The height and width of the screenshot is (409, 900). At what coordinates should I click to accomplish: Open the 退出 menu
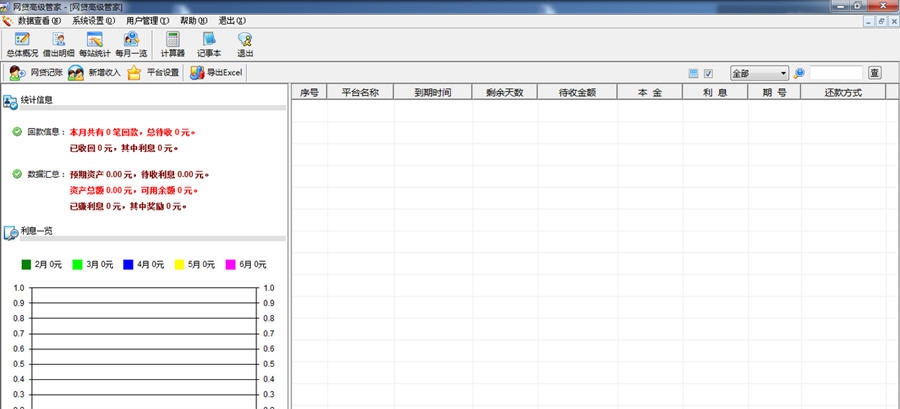(232, 21)
